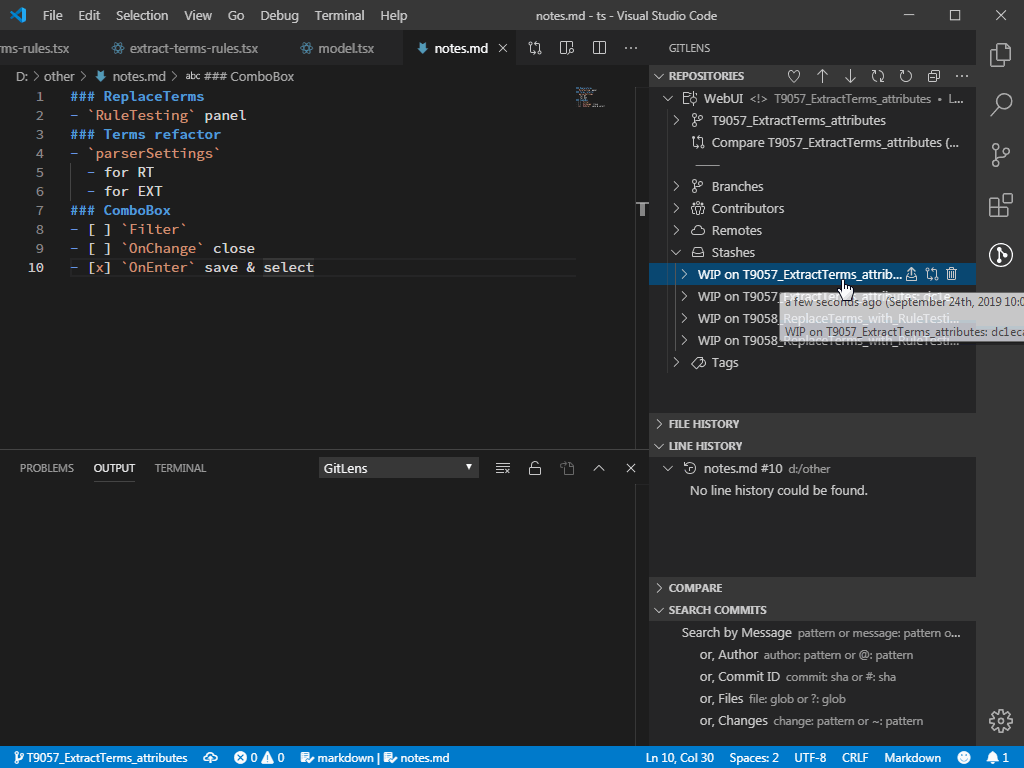Open the Extensions view in activity bar
The height and width of the screenshot is (768, 1024).
(x=1000, y=204)
